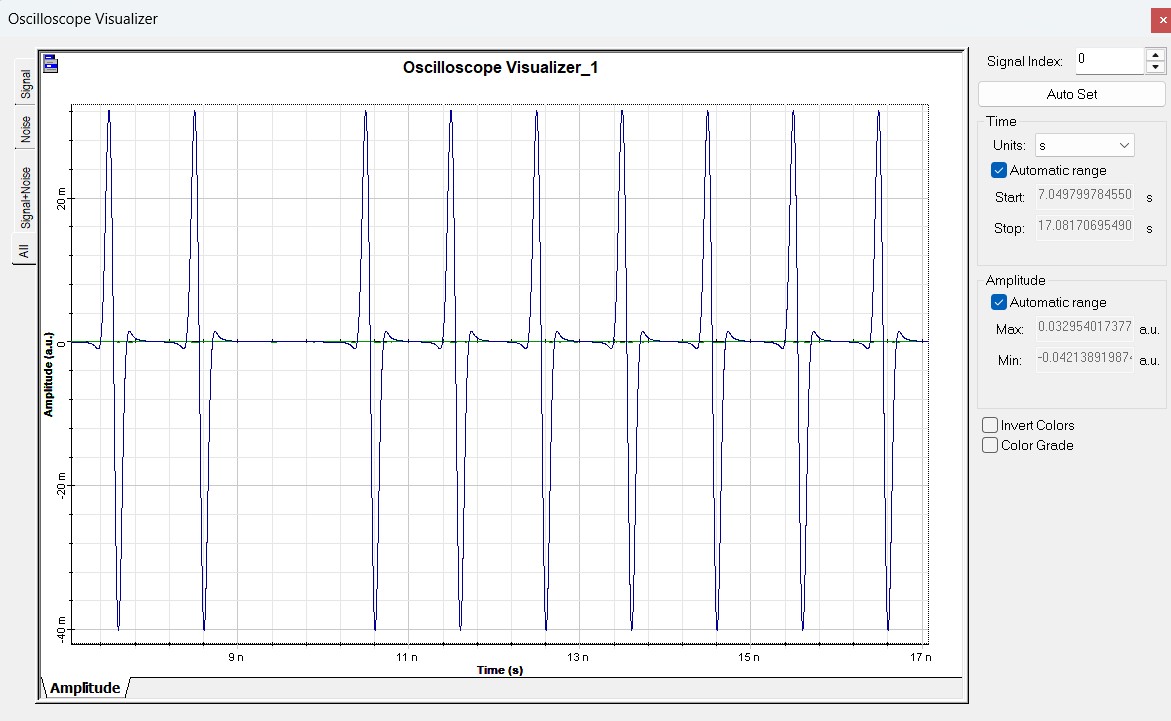Close the Oscilloscope Visualizer window
The height and width of the screenshot is (721, 1171).
coord(1162,20)
